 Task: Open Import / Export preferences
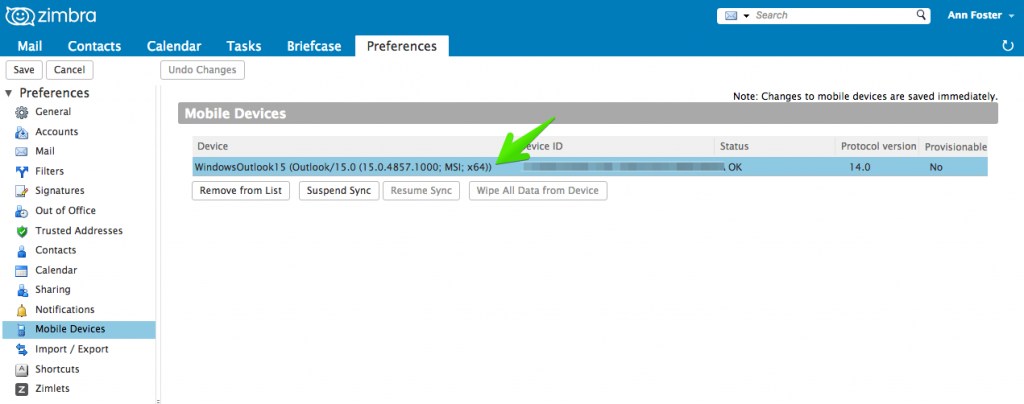[72, 349]
